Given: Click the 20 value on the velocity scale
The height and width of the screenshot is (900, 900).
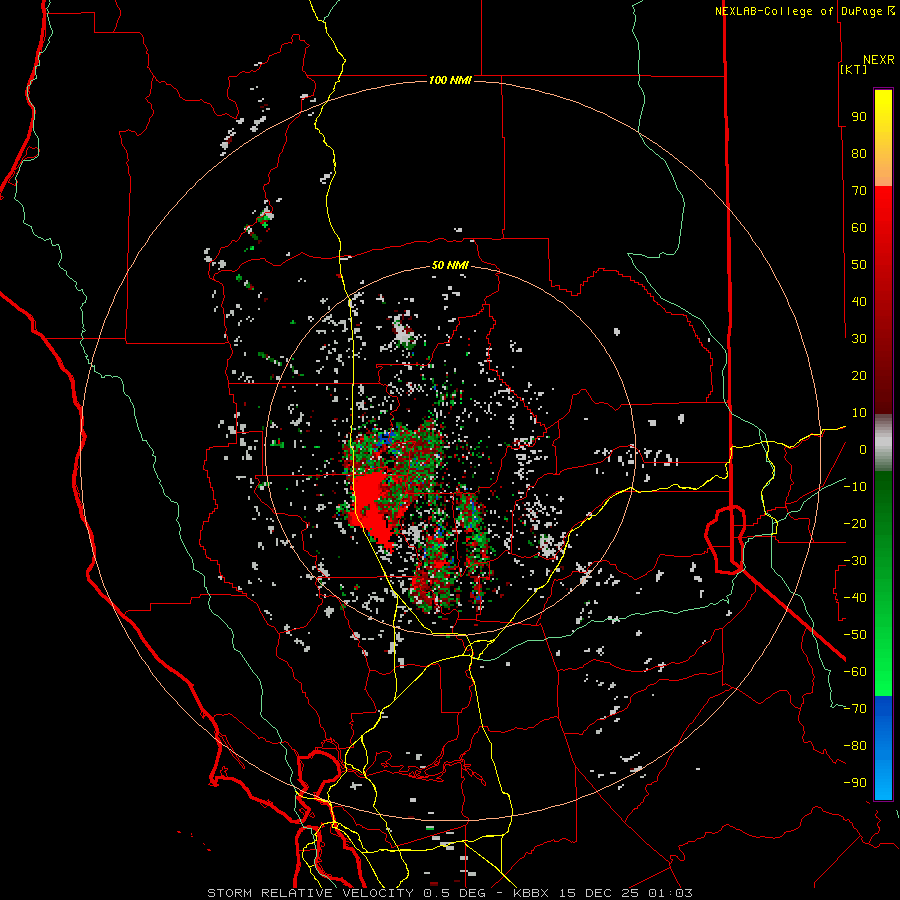Looking at the screenshot, I should click(x=859, y=375).
